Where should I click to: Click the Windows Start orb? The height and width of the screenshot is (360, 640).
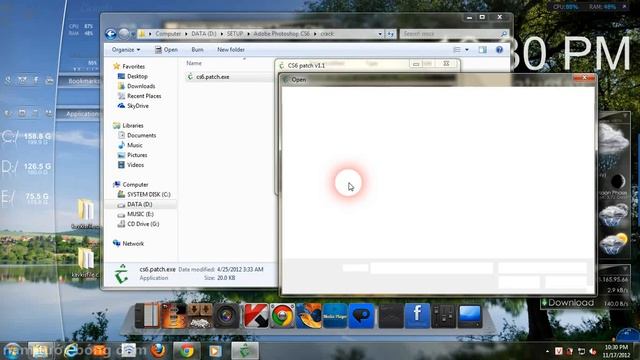[x=11, y=351]
